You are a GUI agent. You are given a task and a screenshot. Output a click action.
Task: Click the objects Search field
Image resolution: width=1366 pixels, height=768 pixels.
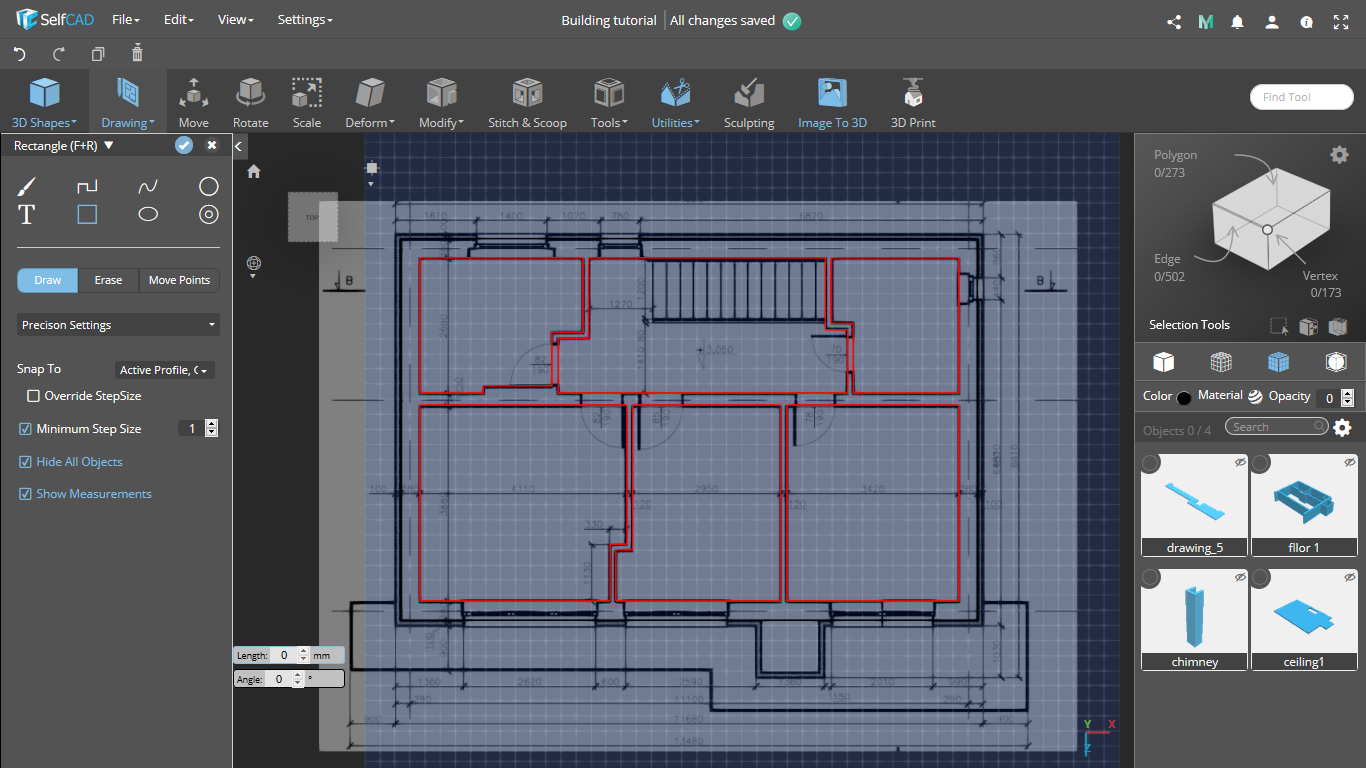coord(1278,427)
